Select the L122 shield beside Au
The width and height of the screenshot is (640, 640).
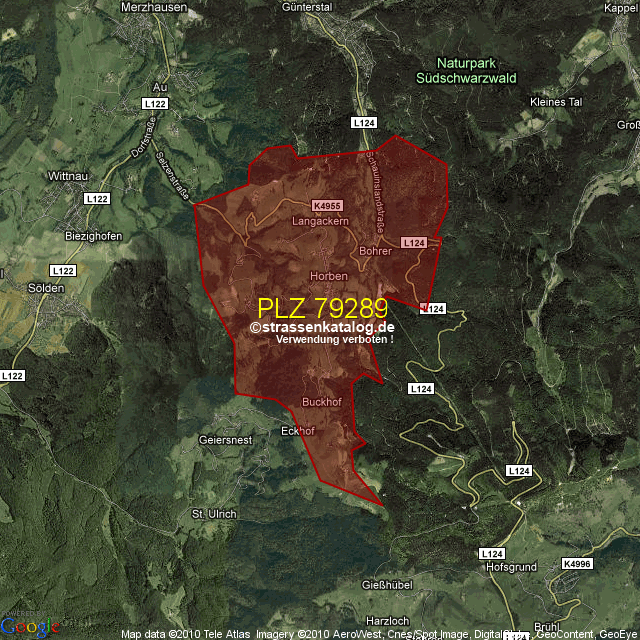155,103
